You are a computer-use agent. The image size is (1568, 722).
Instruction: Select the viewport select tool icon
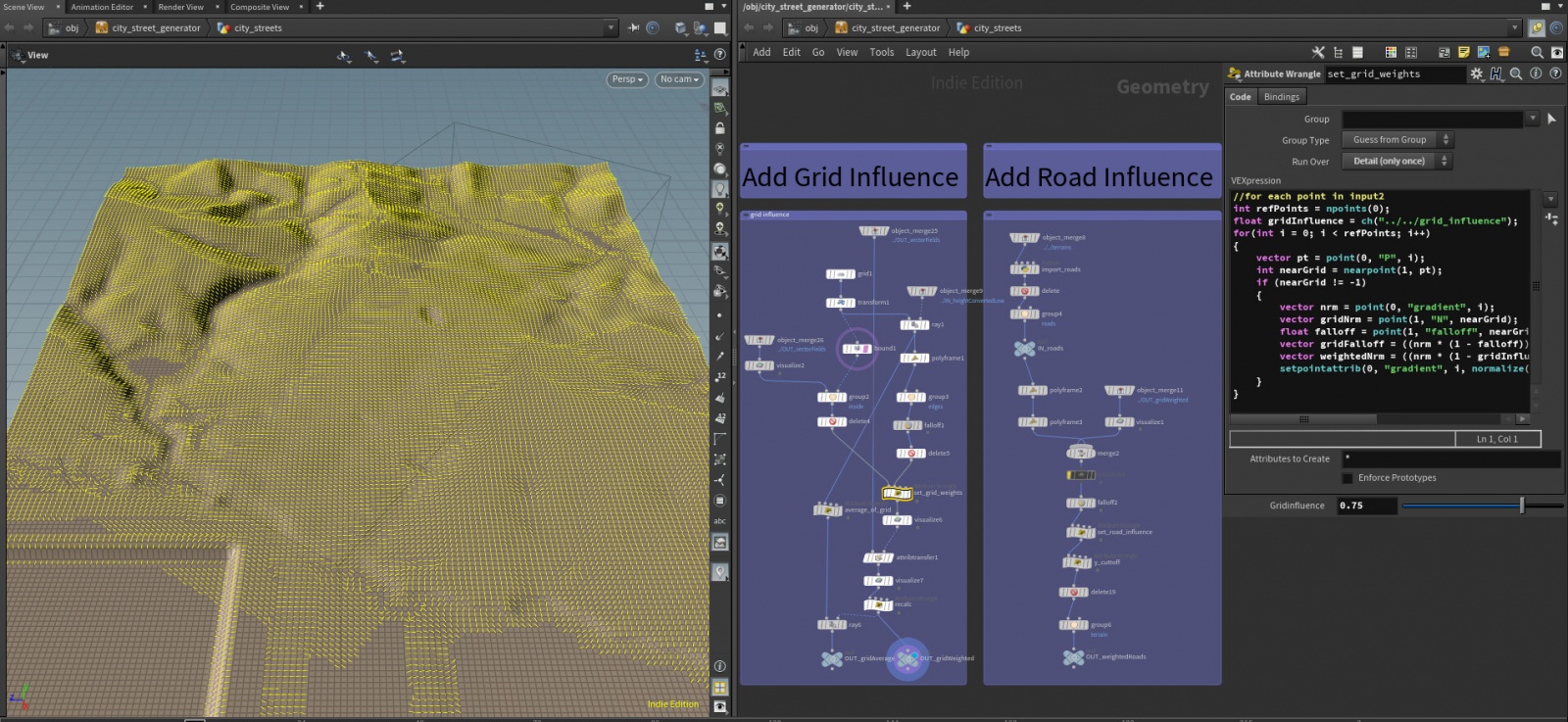pyautogui.click(x=344, y=56)
